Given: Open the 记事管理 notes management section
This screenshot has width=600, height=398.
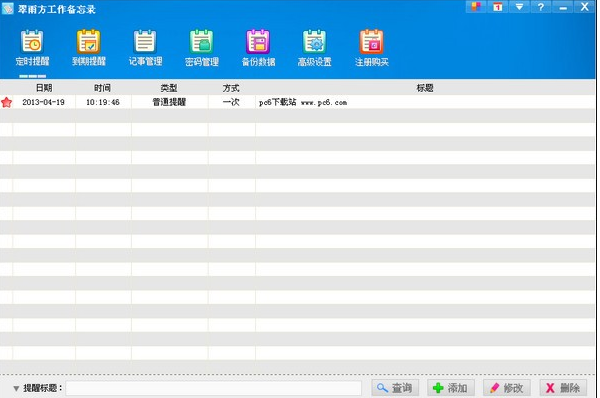Looking at the screenshot, I should coord(145,47).
